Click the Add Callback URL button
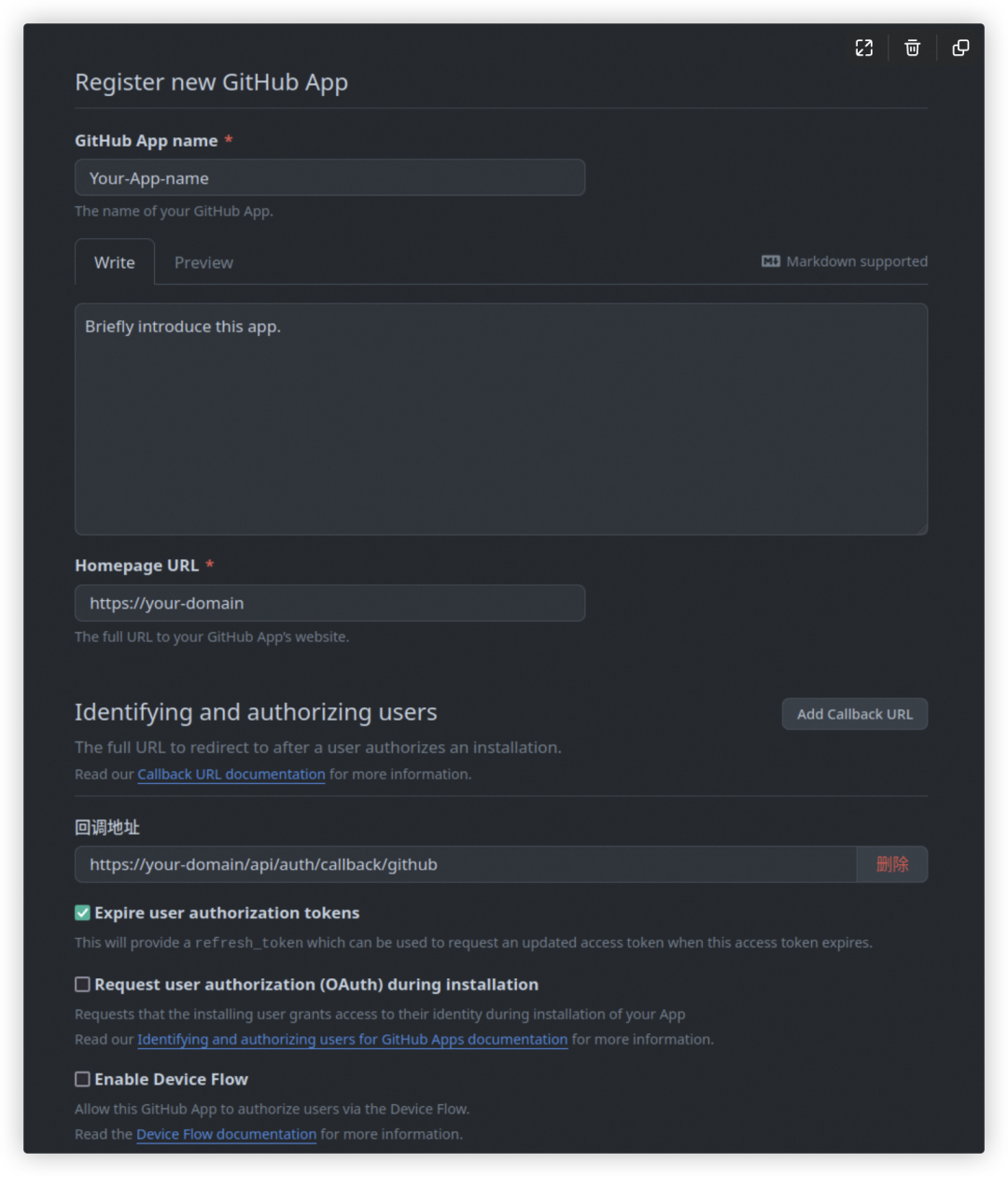 (855, 714)
